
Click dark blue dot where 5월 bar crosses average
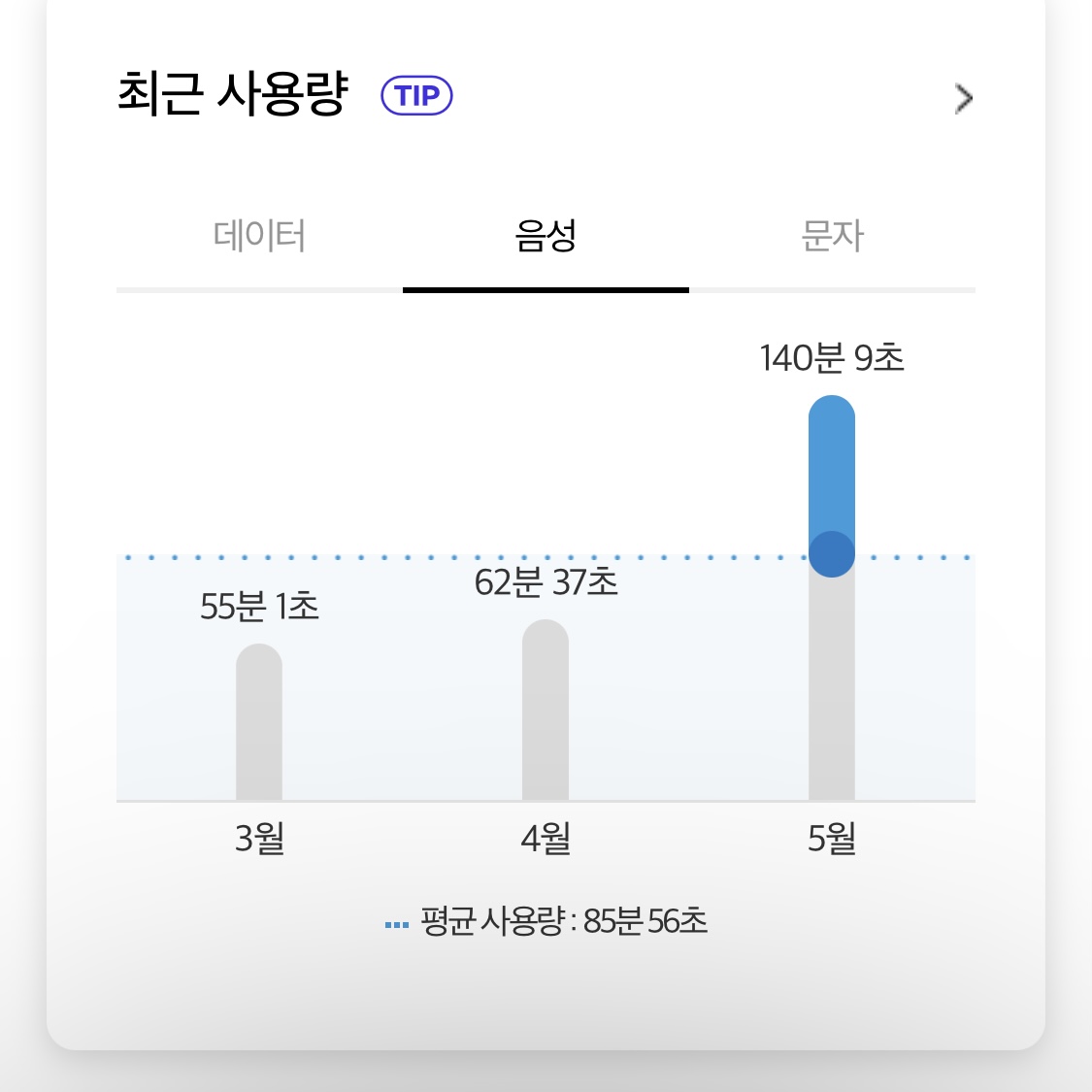(x=832, y=554)
